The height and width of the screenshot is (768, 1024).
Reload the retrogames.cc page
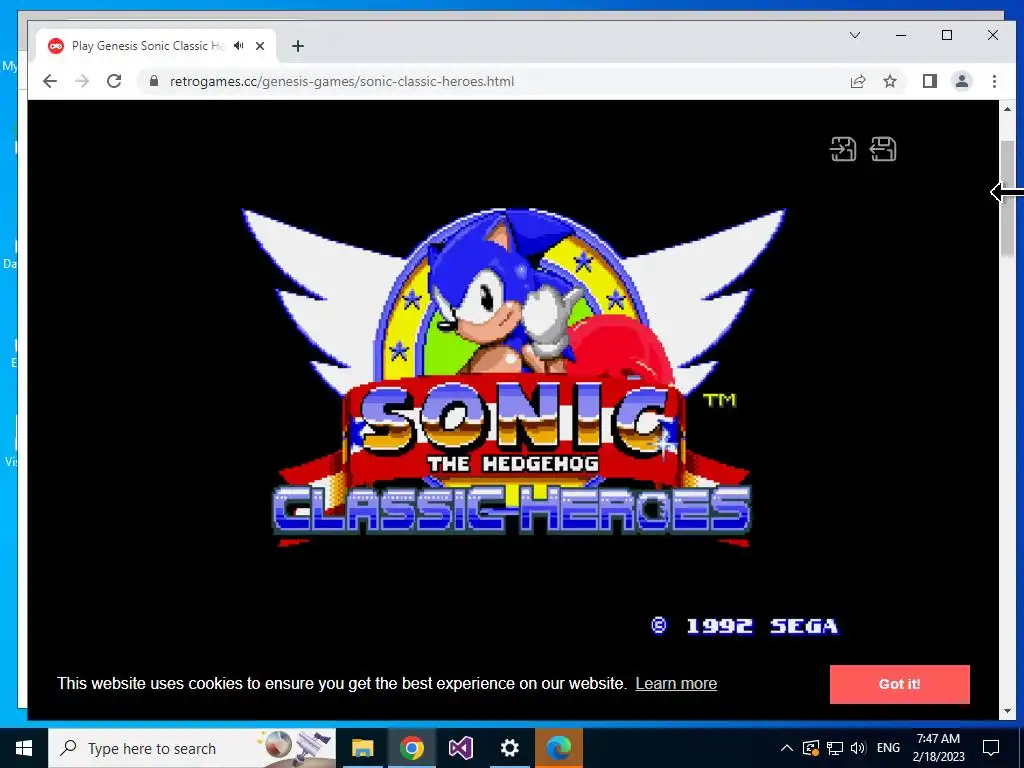coord(114,81)
